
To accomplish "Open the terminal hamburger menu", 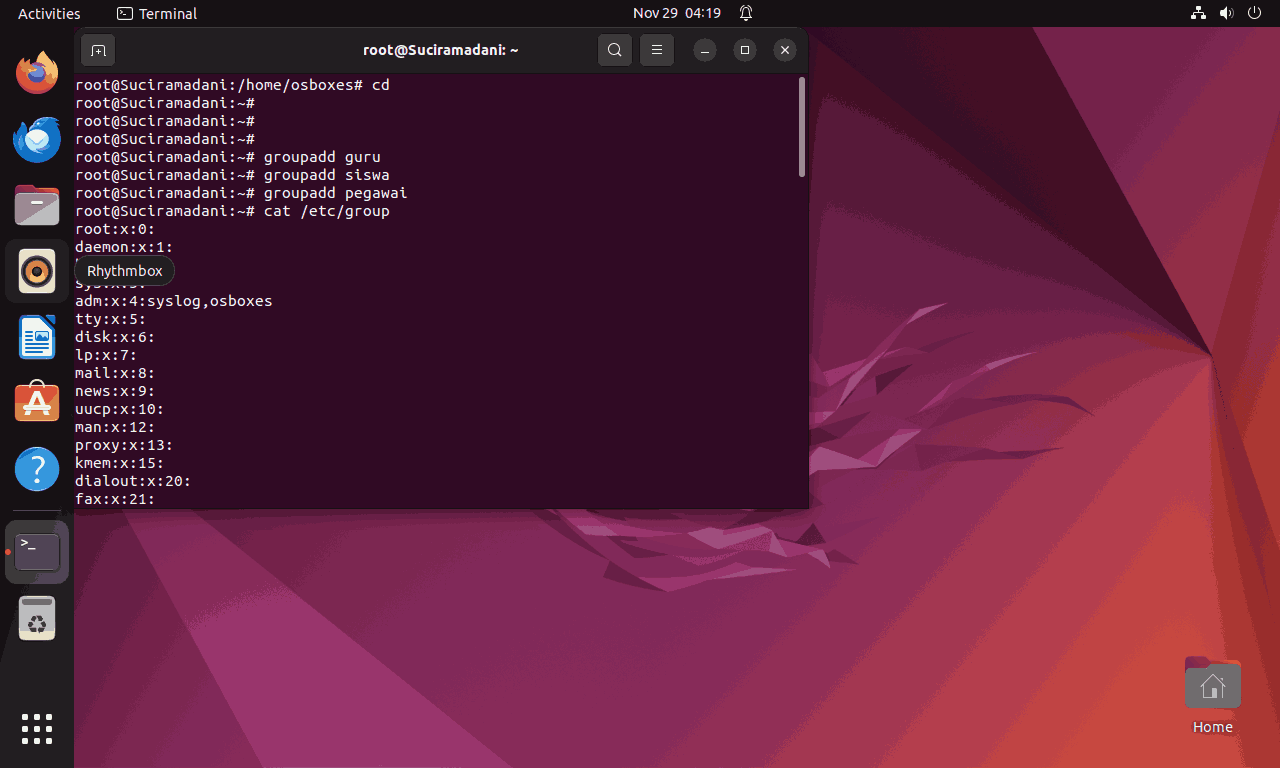I will (656, 50).
